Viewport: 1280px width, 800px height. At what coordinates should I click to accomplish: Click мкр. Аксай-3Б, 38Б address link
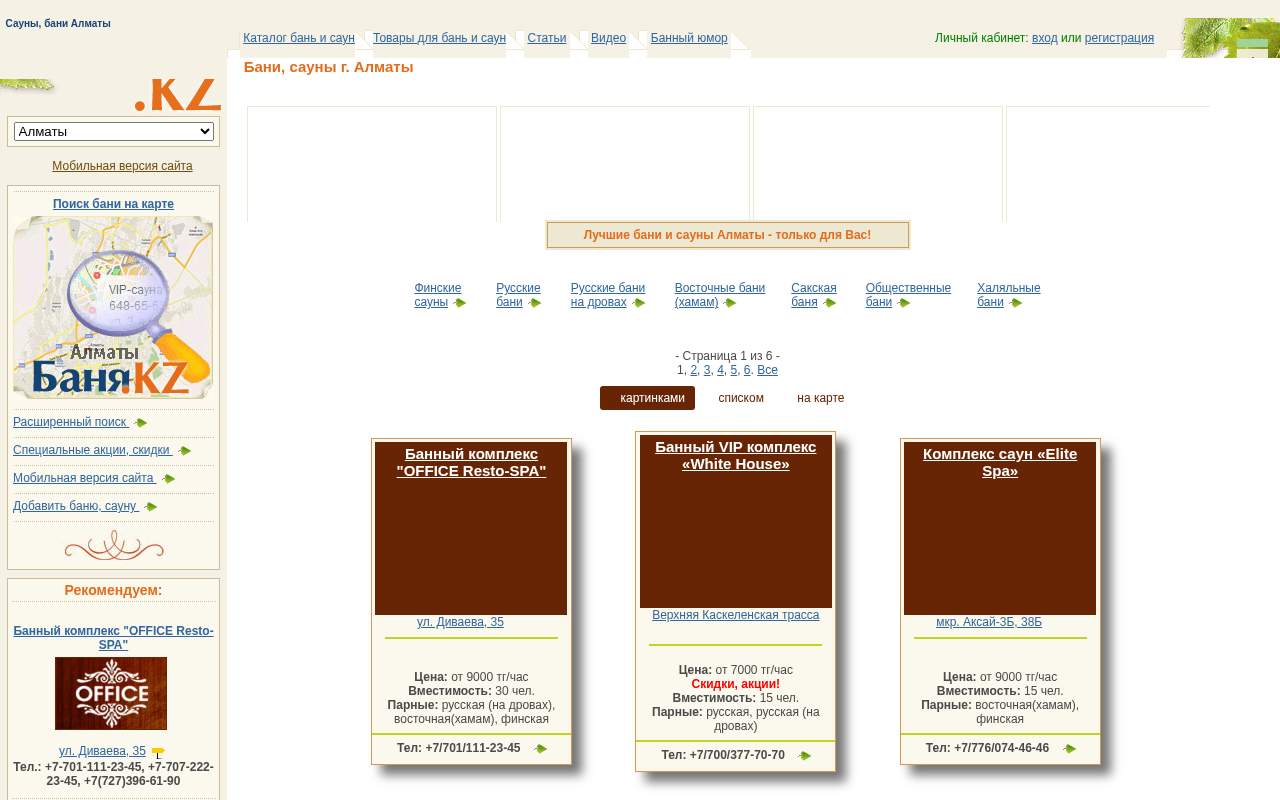(x=989, y=622)
